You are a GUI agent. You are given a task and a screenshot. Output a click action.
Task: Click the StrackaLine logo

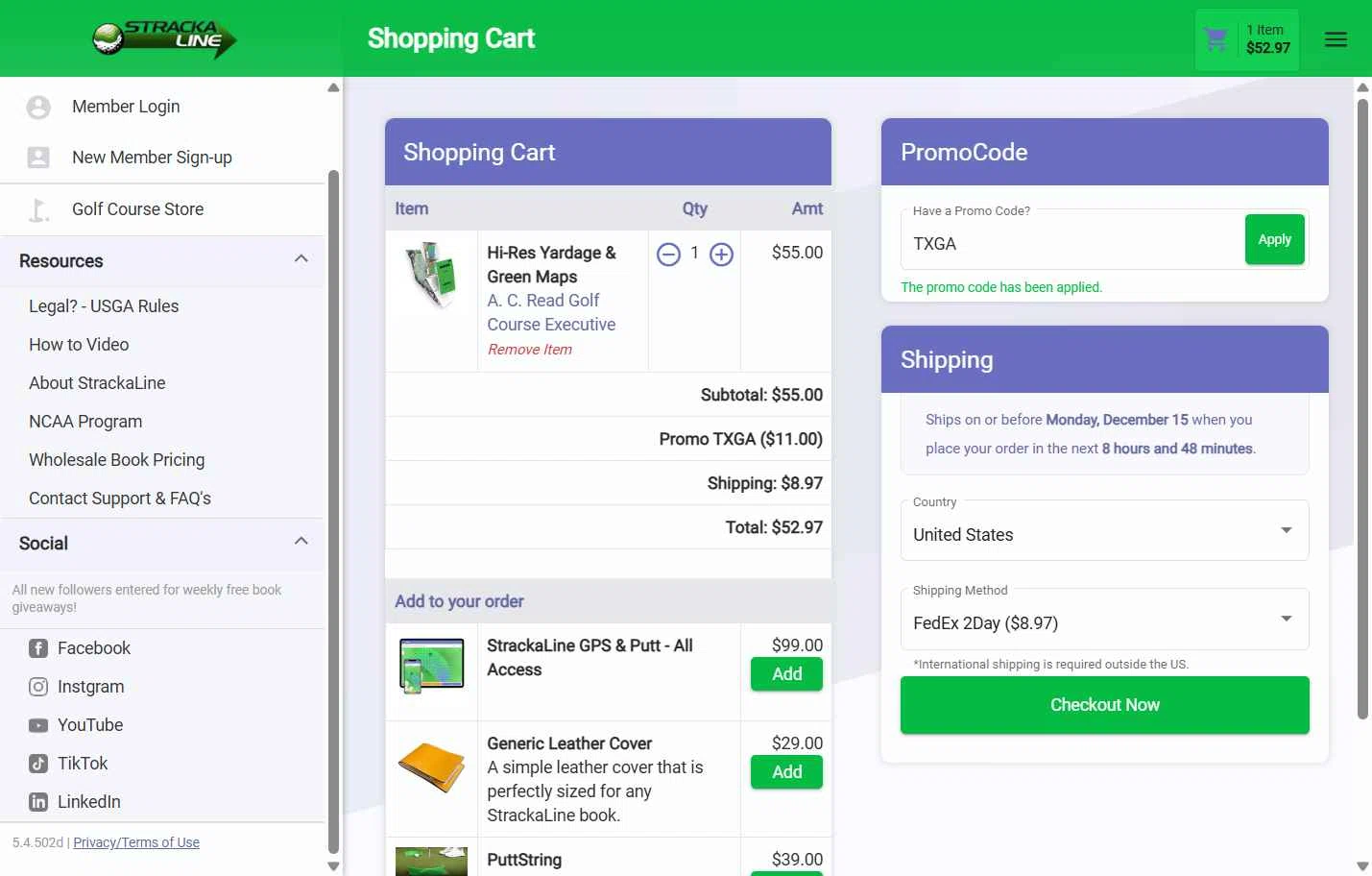tap(164, 38)
